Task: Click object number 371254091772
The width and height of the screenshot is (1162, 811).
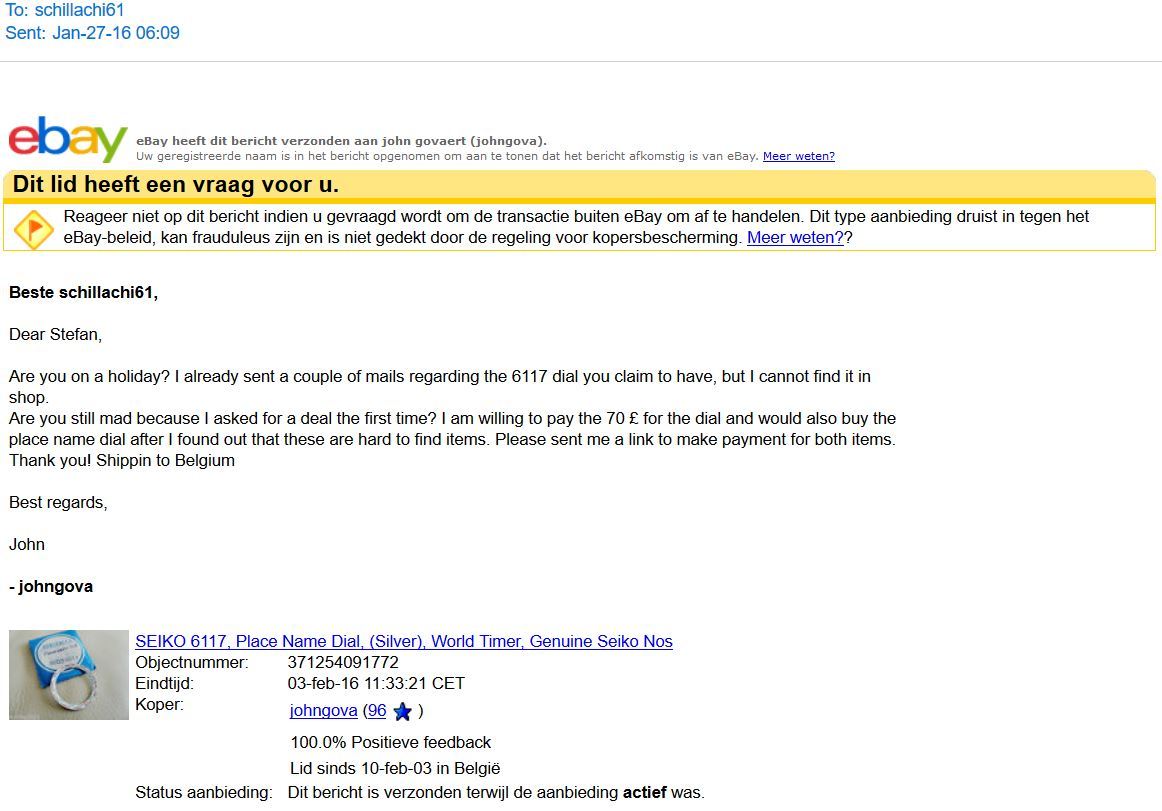Action: pyautogui.click(x=343, y=663)
